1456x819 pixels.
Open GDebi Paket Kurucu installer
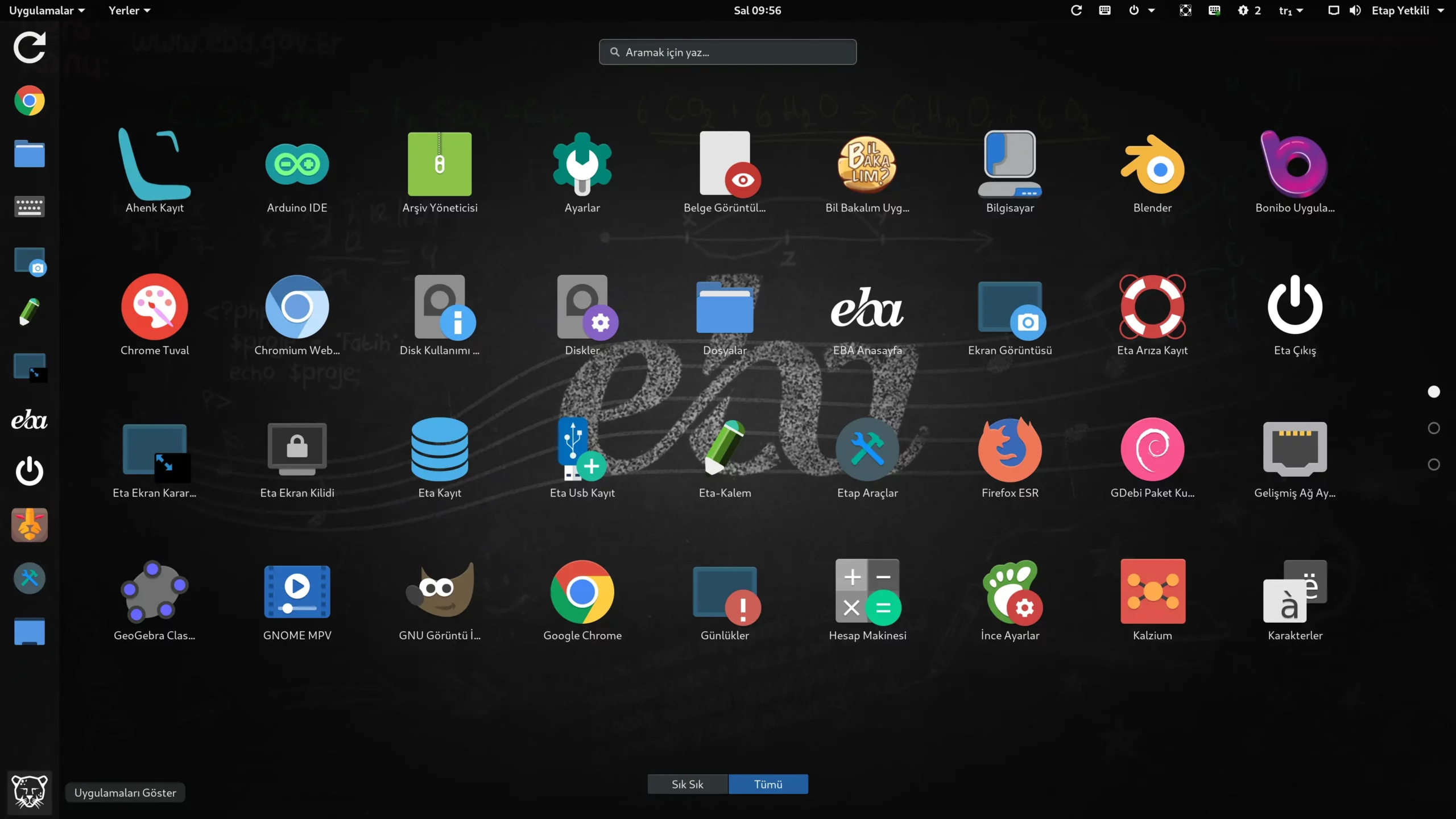click(x=1152, y=449)
